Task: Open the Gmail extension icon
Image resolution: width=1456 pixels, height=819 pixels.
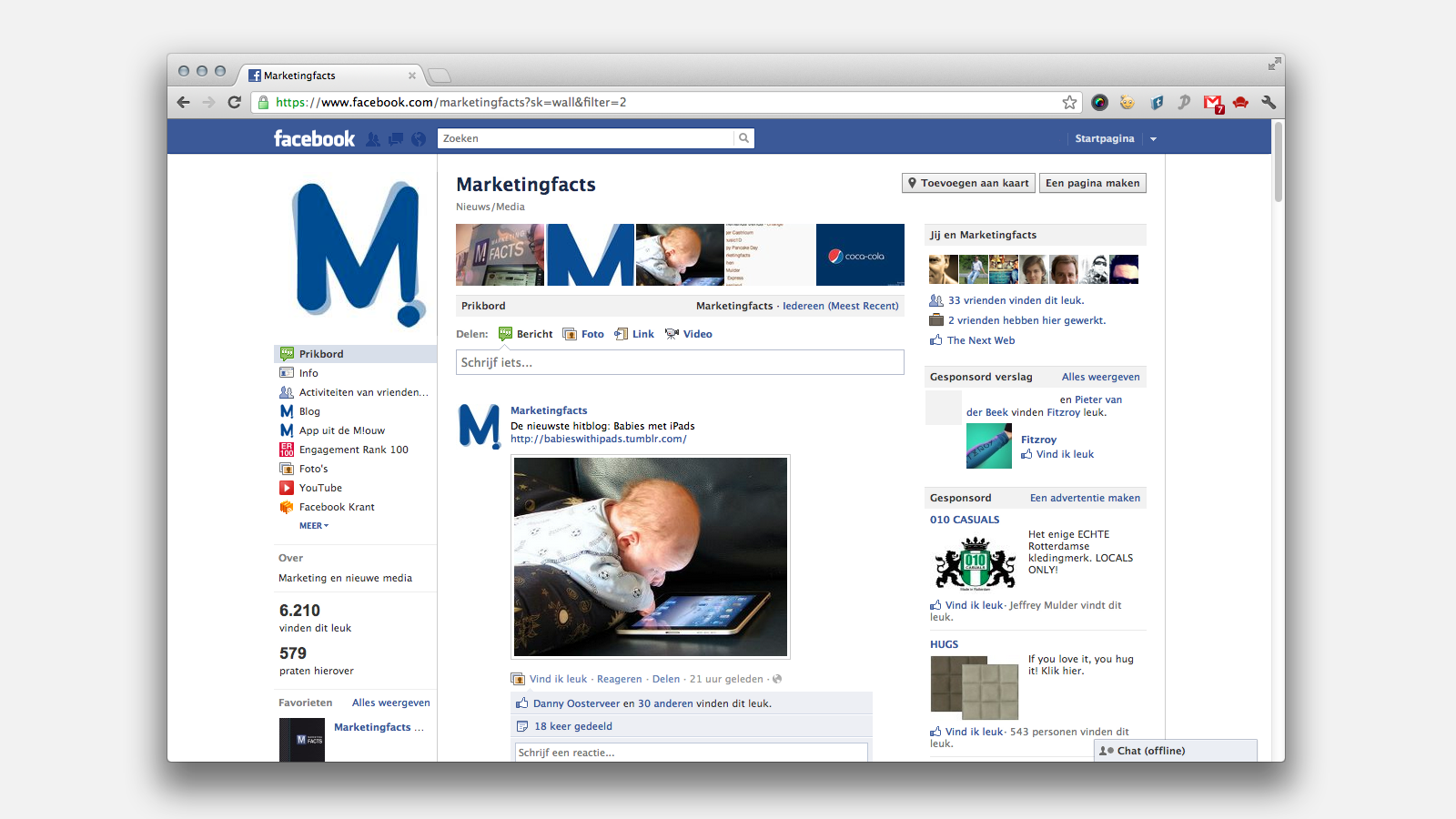Action: (x=1212, y=103)
